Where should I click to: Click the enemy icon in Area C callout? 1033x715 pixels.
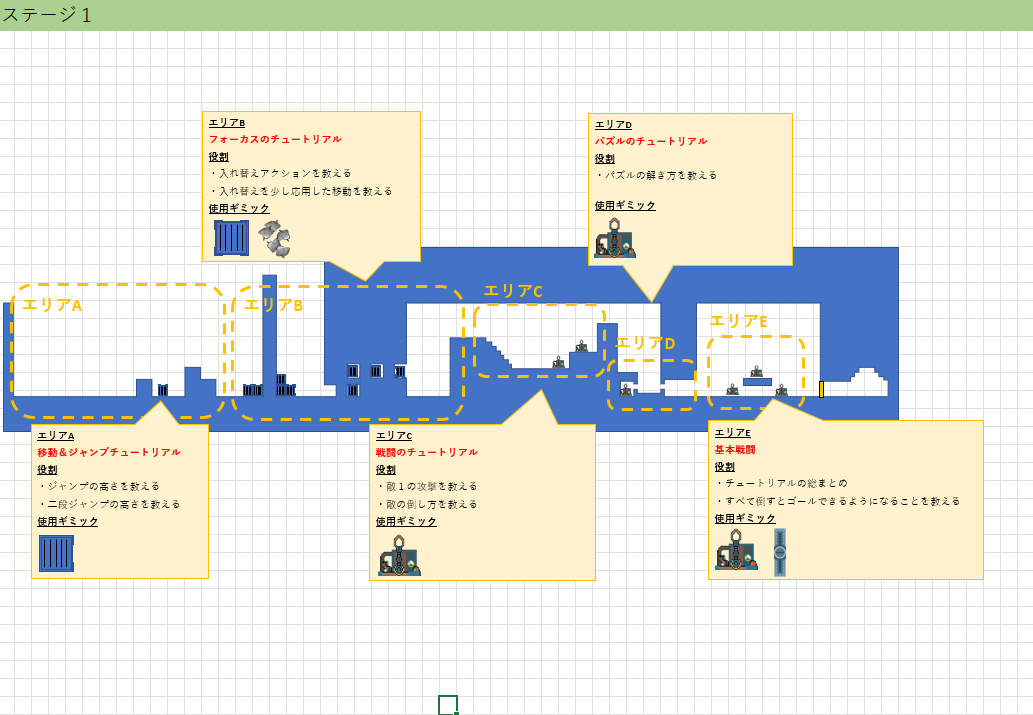pyautogui.click(x=399, y=555)
